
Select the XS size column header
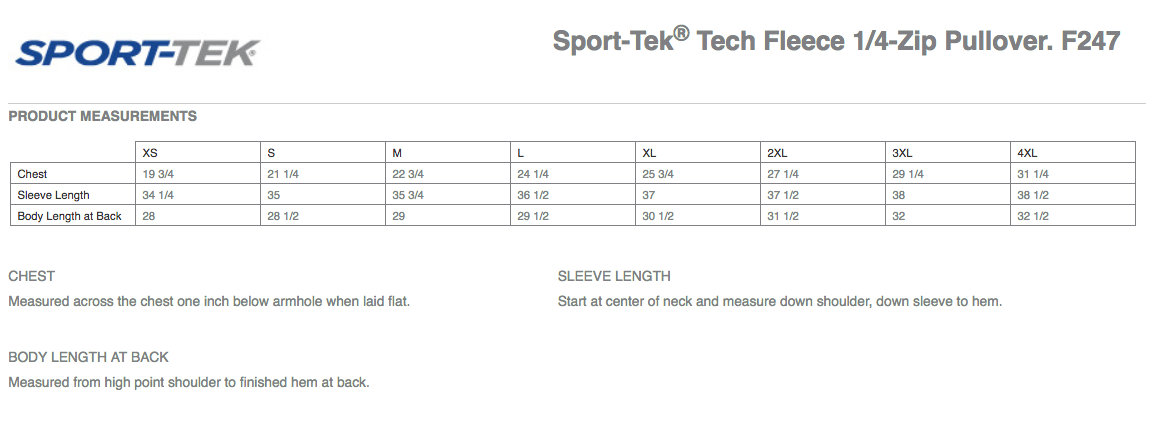click(150, 153)
